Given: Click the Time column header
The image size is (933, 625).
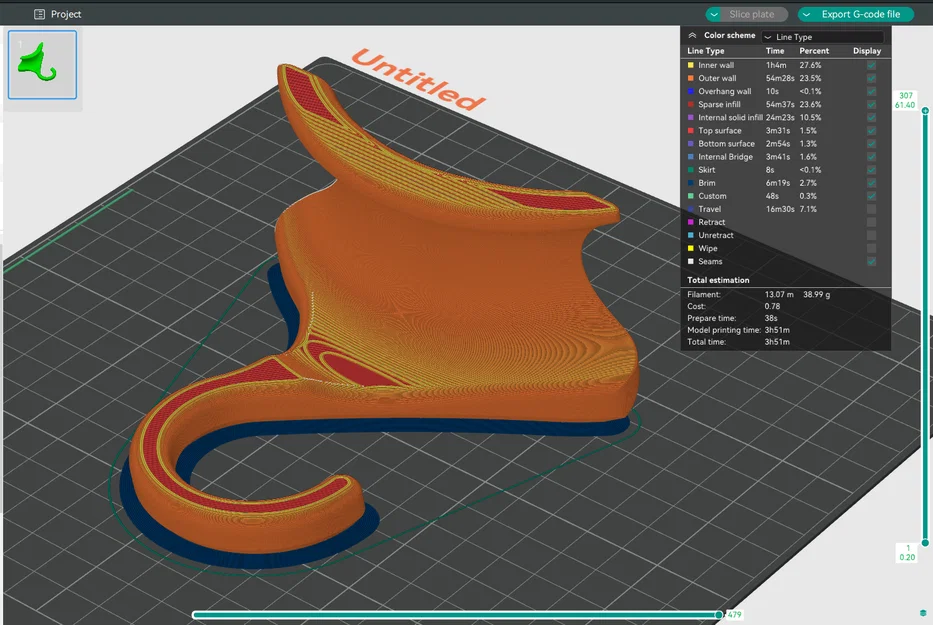Looking at the screenshot, I should 775,51.
